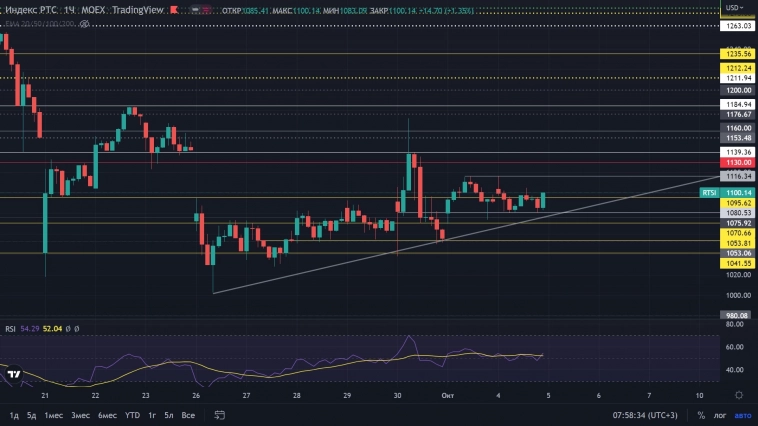Select the 1д time range
This screenshot has width=758, height=426.
(14, 415)
